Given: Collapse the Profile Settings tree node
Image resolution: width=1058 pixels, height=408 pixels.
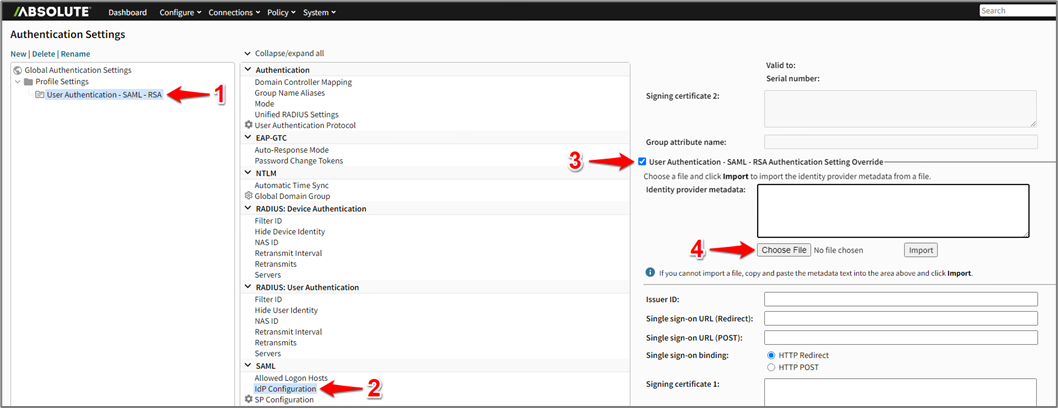Looking at the screenshot, I should click(17, 82).
